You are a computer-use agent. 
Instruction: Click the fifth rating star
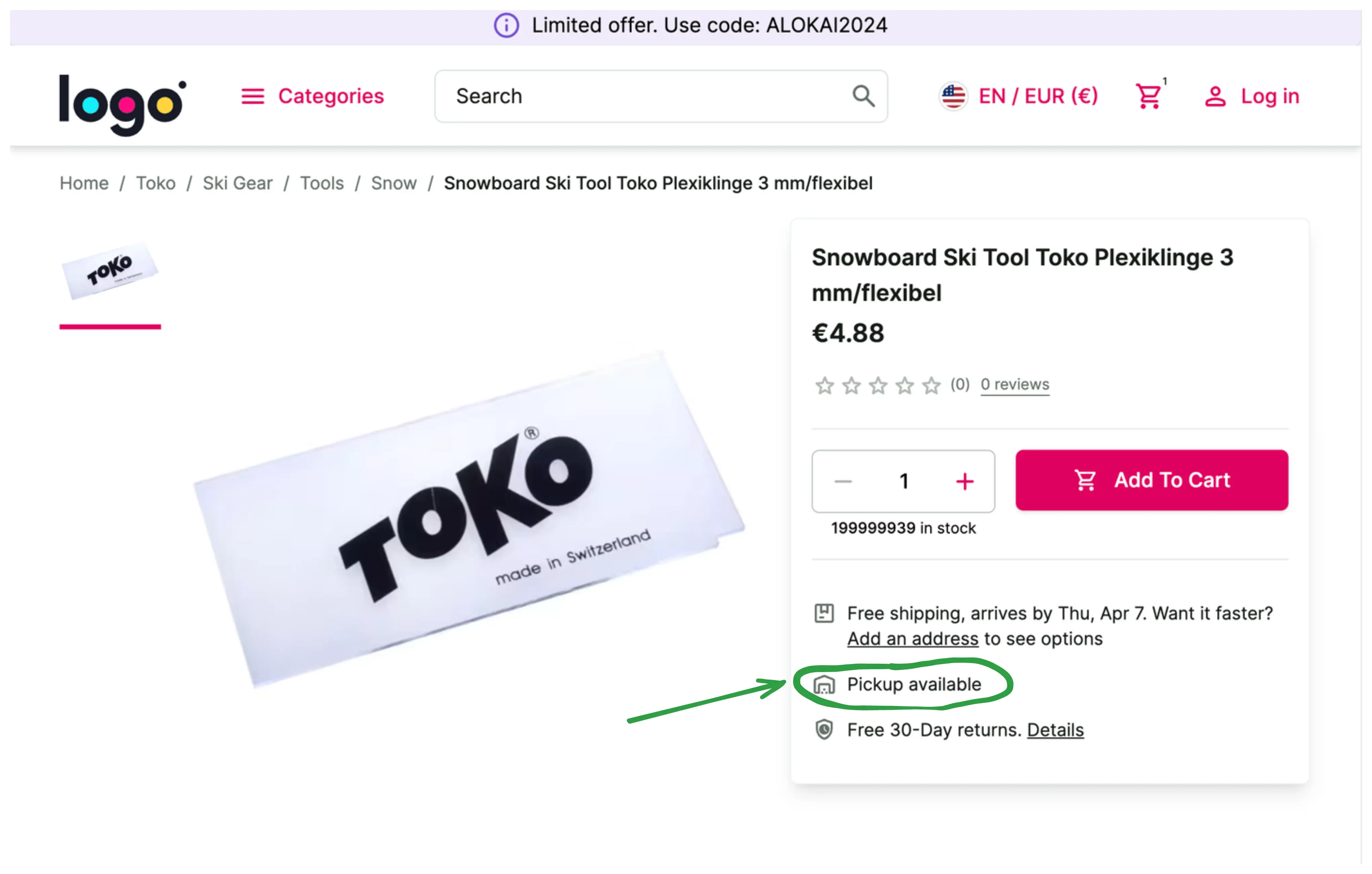coord(931,386)
